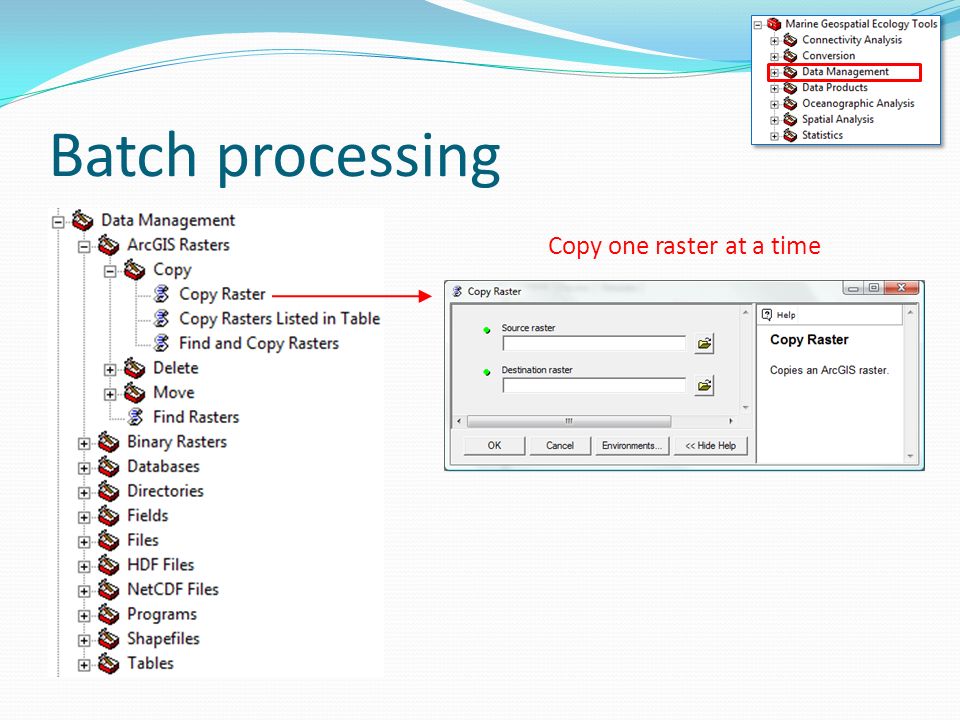Click the HDF Files toolset icon
Viewport: 960px width, 720px height.
point(108,565)
